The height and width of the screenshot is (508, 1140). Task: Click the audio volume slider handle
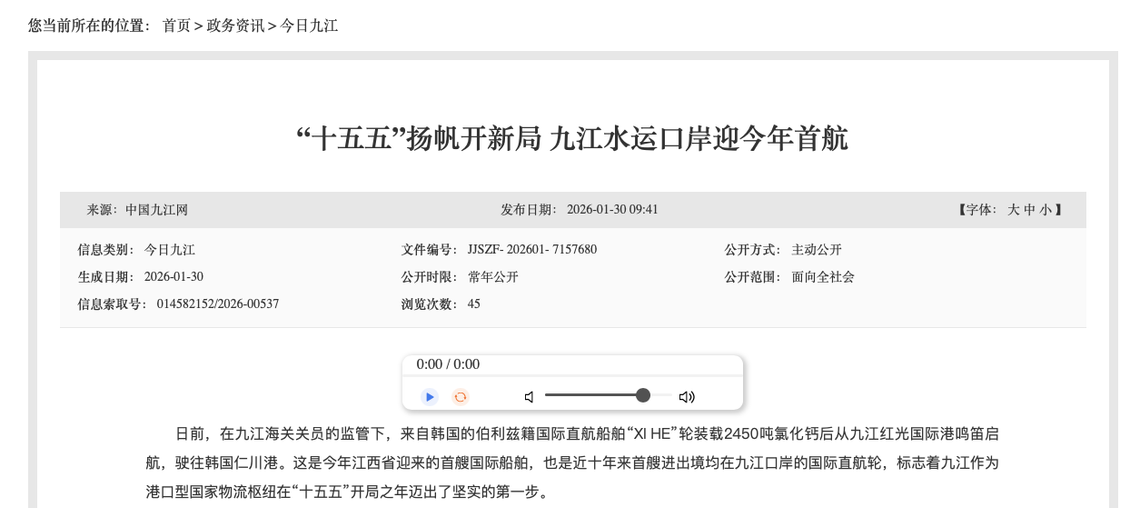(x=643, y=396)
